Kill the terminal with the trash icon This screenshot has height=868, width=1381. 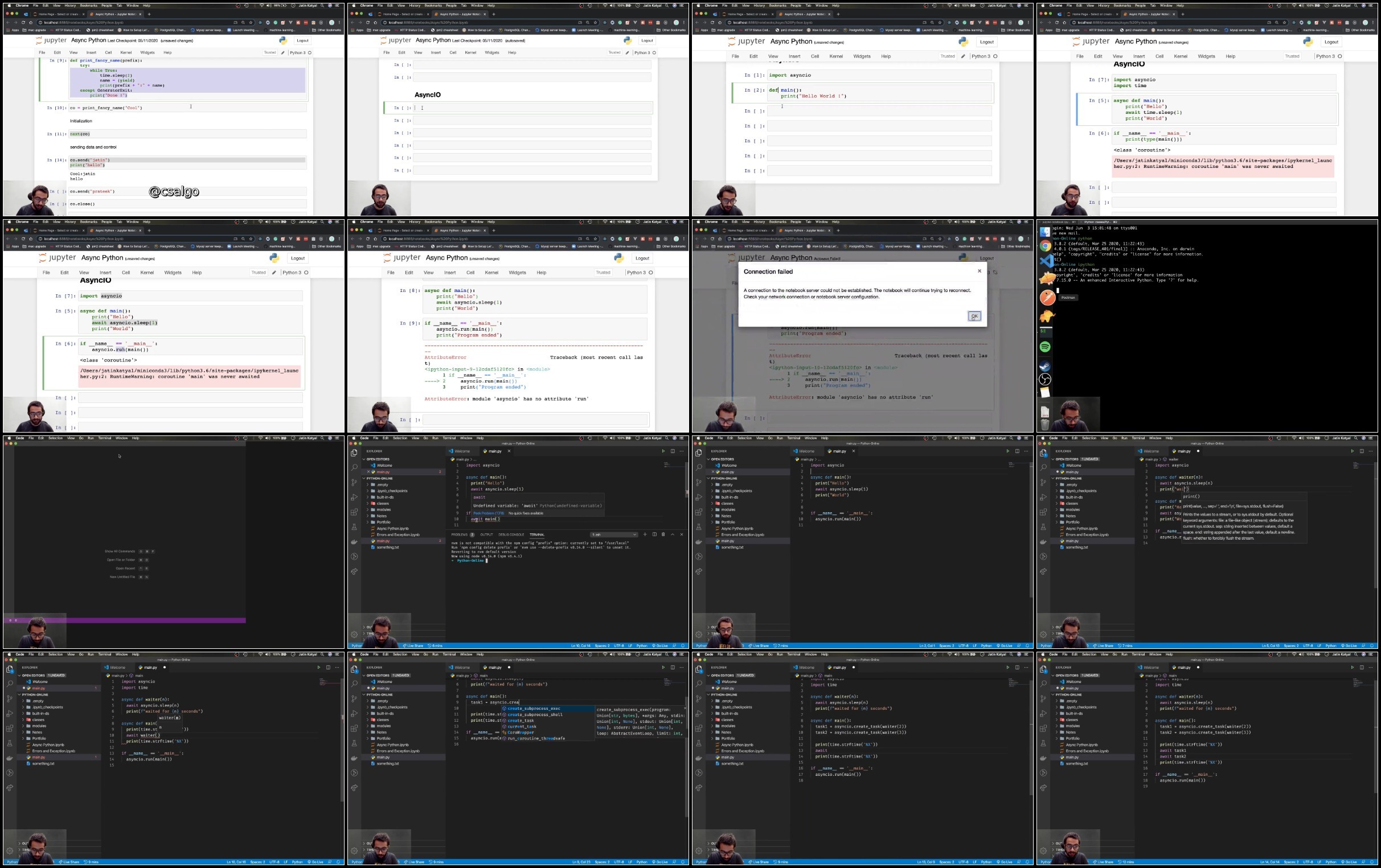point(663,534)
